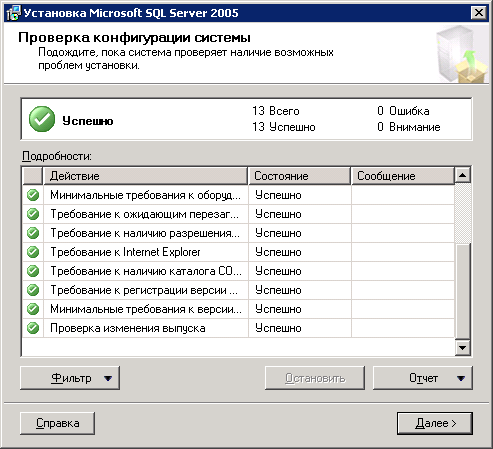Click the server box image in the header

coord(461,54)
